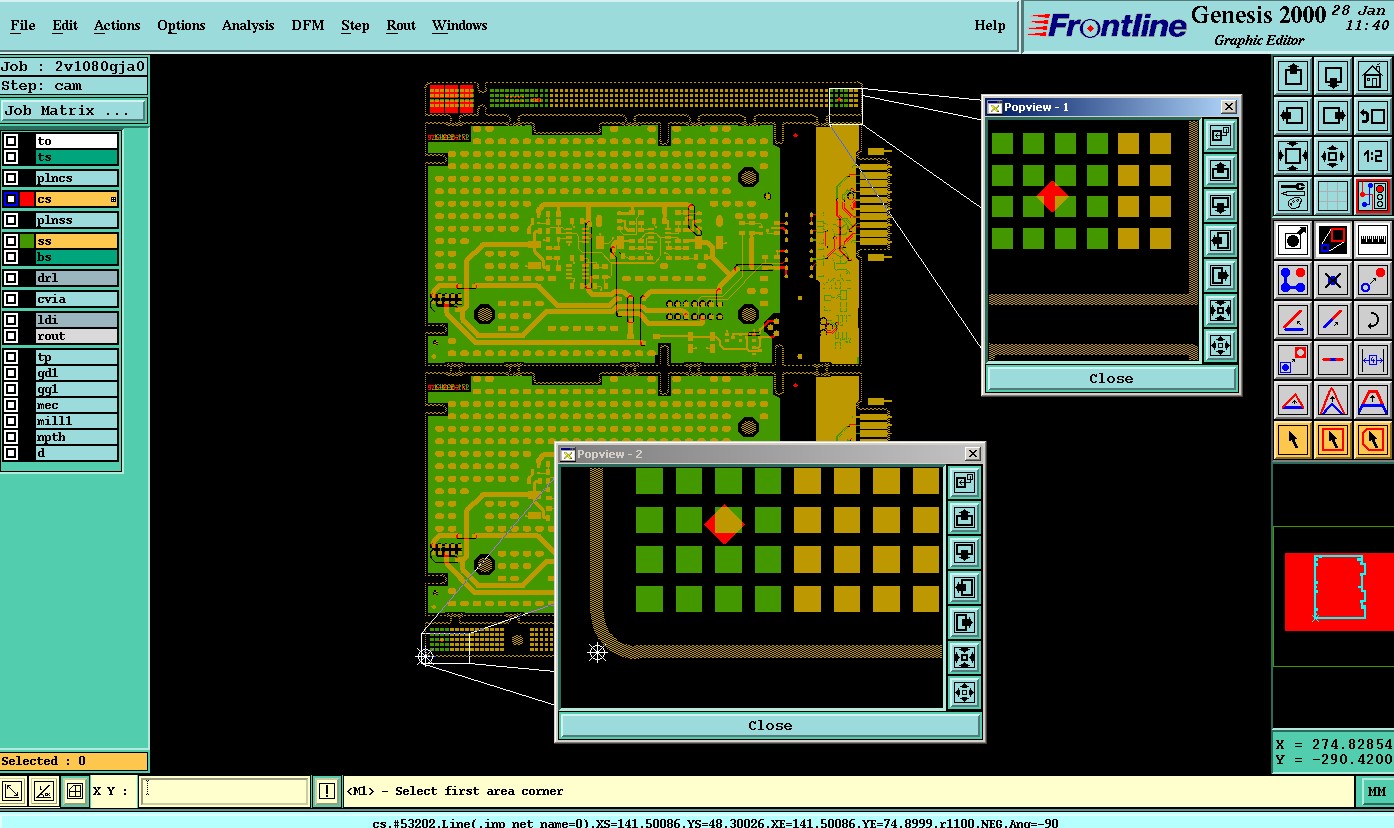Select the plain arrow selection tool
The width and height of the screenshot is (1394, 828).
click(x=1293, y=439)
